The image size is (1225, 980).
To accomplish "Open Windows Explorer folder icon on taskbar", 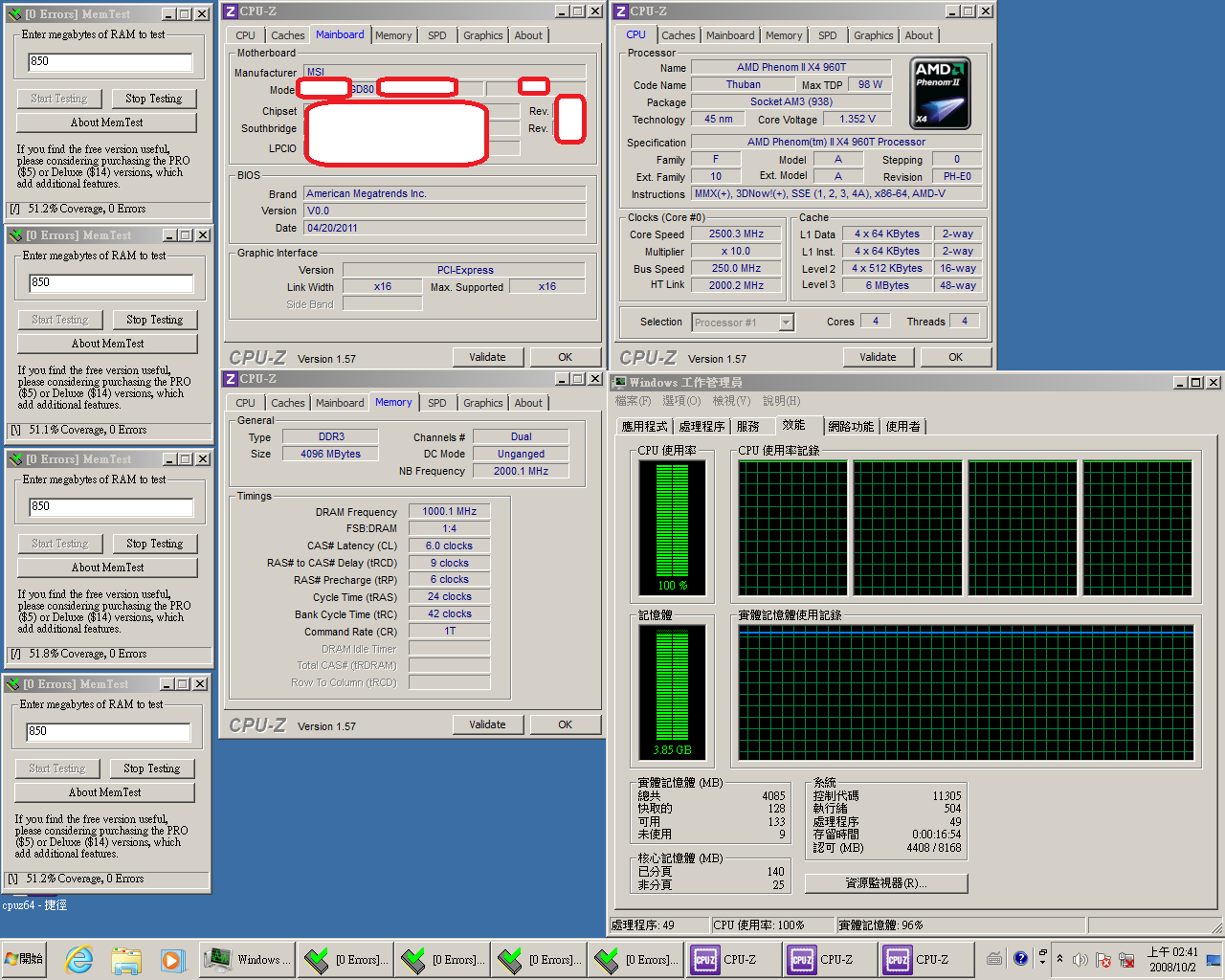I will [125, 959].
